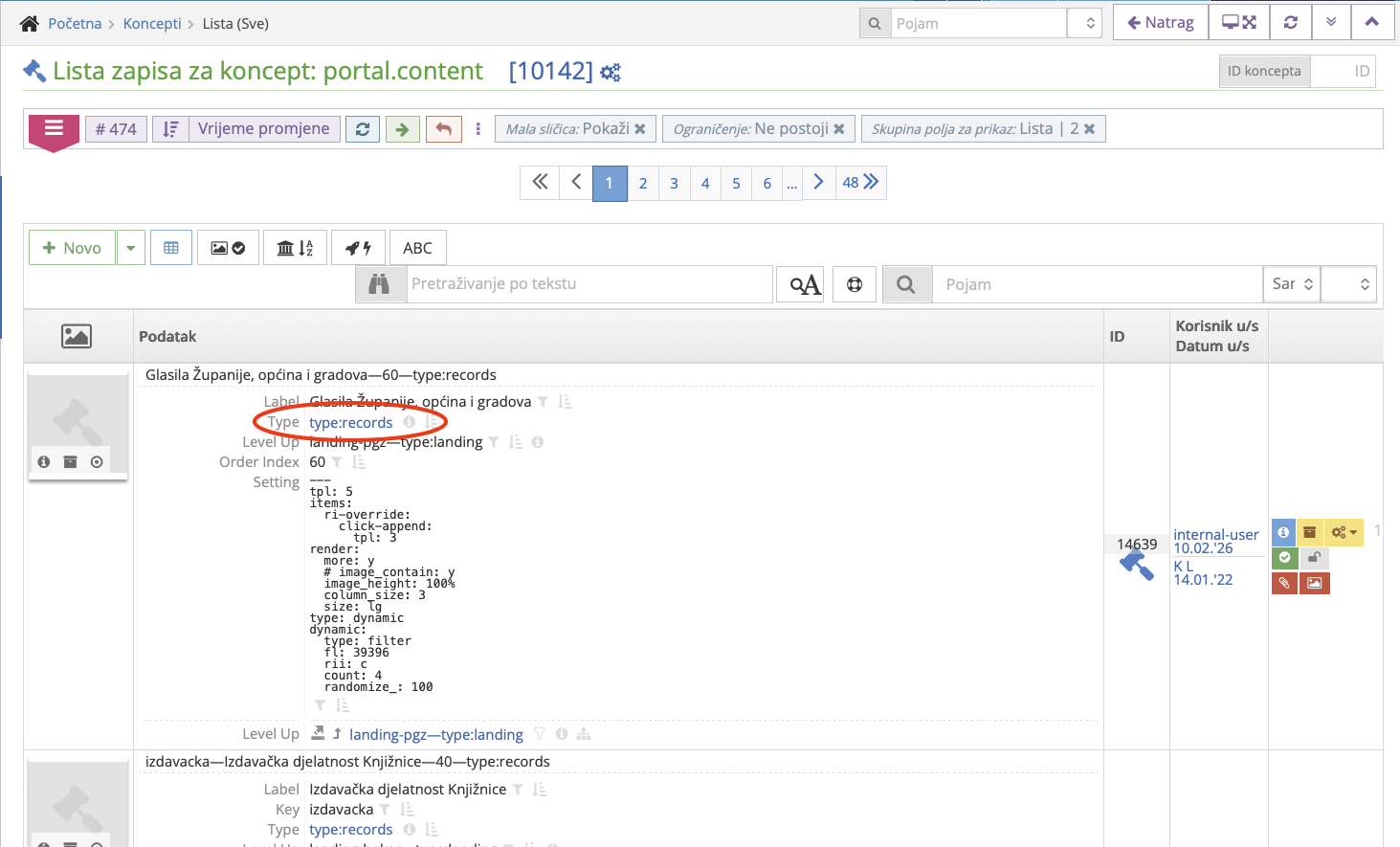
Task: Open the fullscreen display icon next to Natrag
Action: click(x=1238, y=21)
